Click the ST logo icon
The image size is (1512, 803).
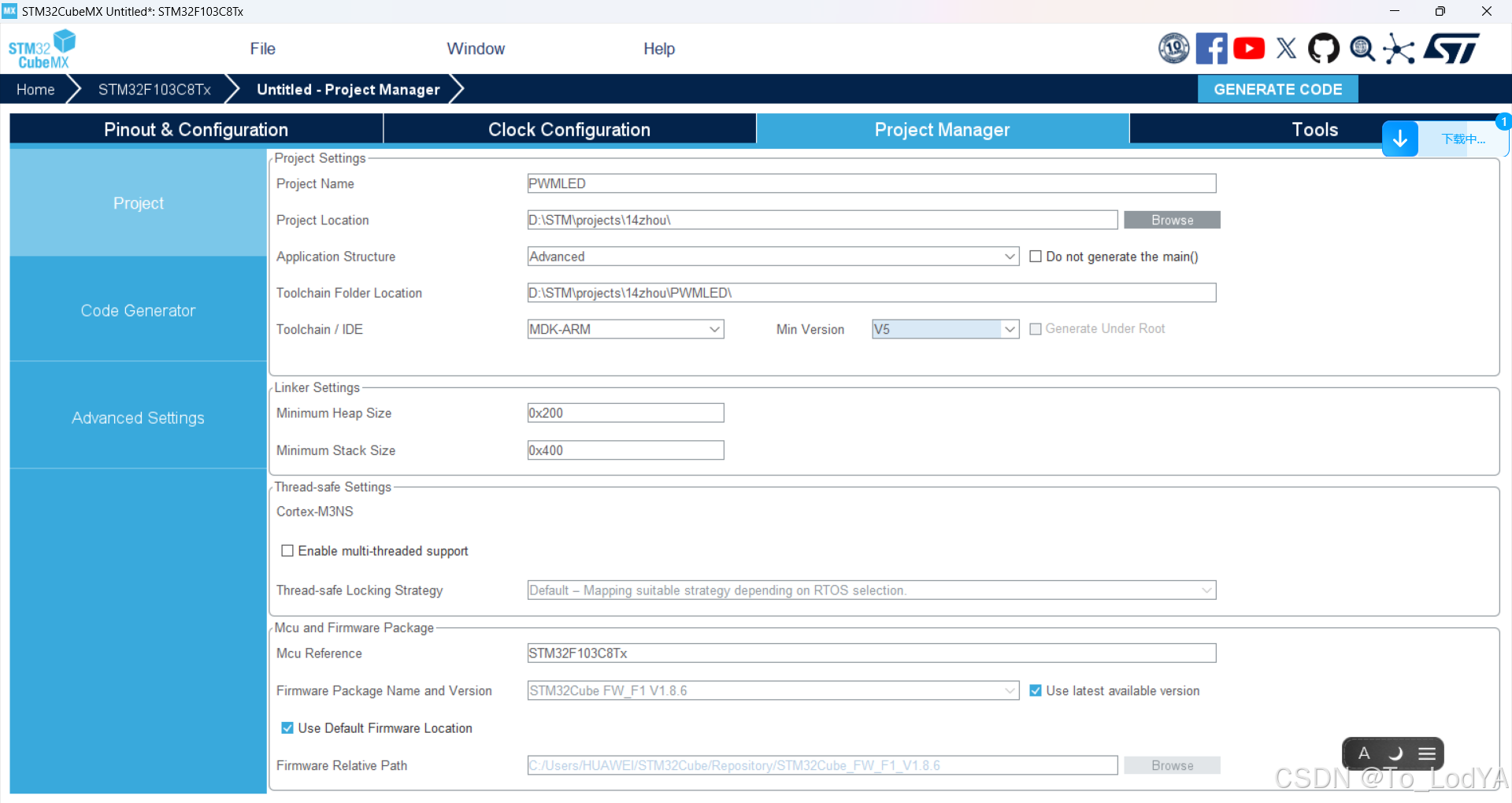coord(1451,49)
